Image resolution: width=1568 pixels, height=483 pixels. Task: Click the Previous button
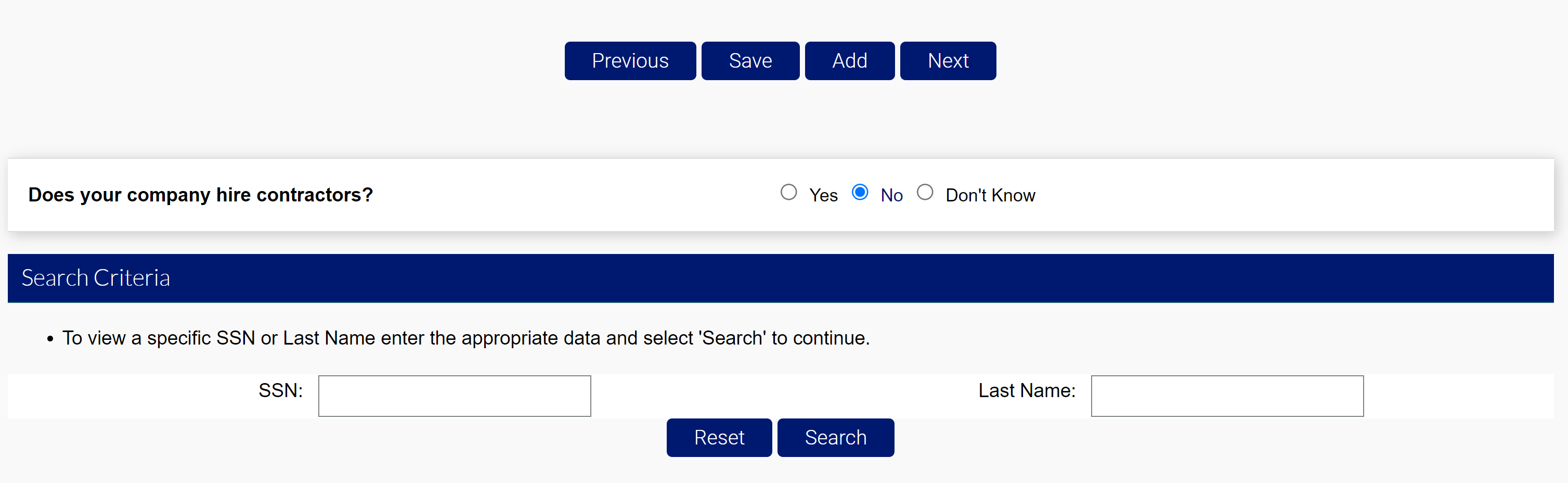tap(630, 60)
